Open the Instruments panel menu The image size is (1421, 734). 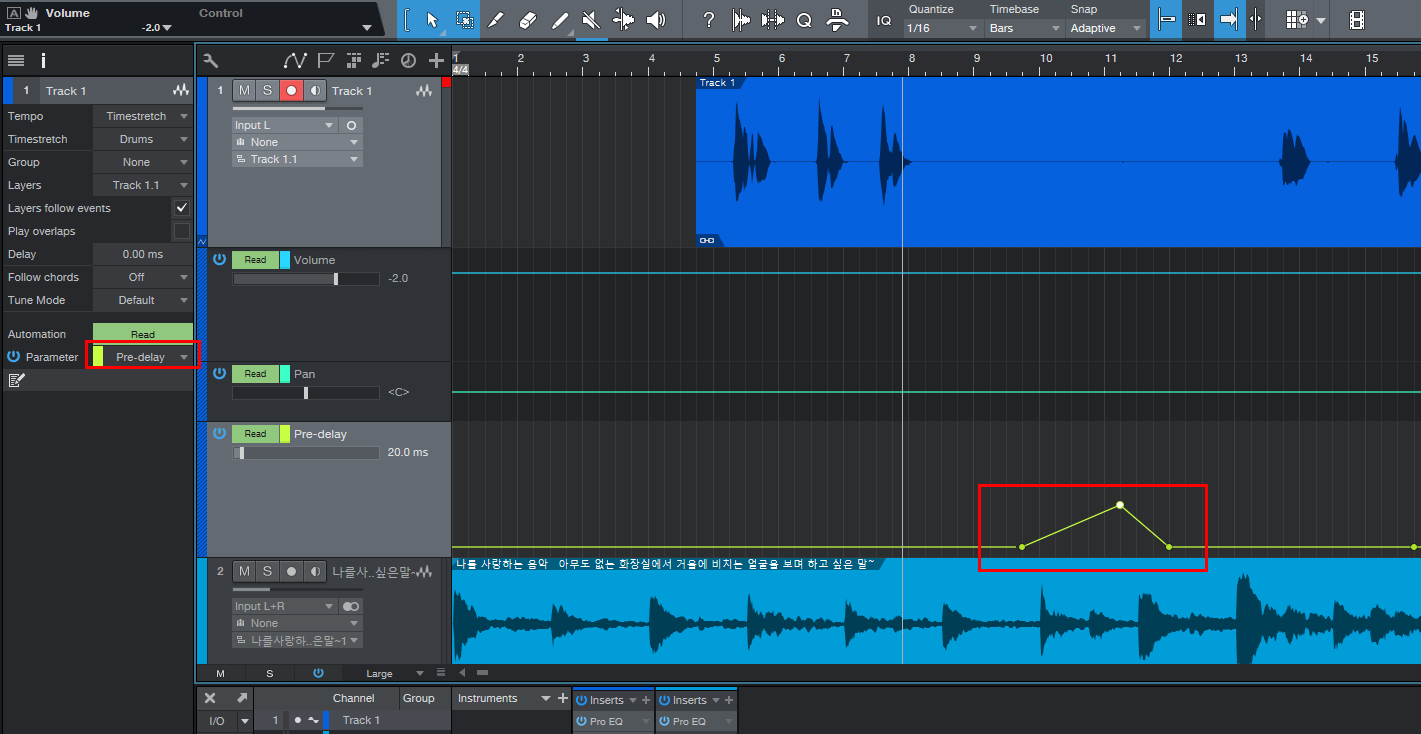(x=545, y=698)
